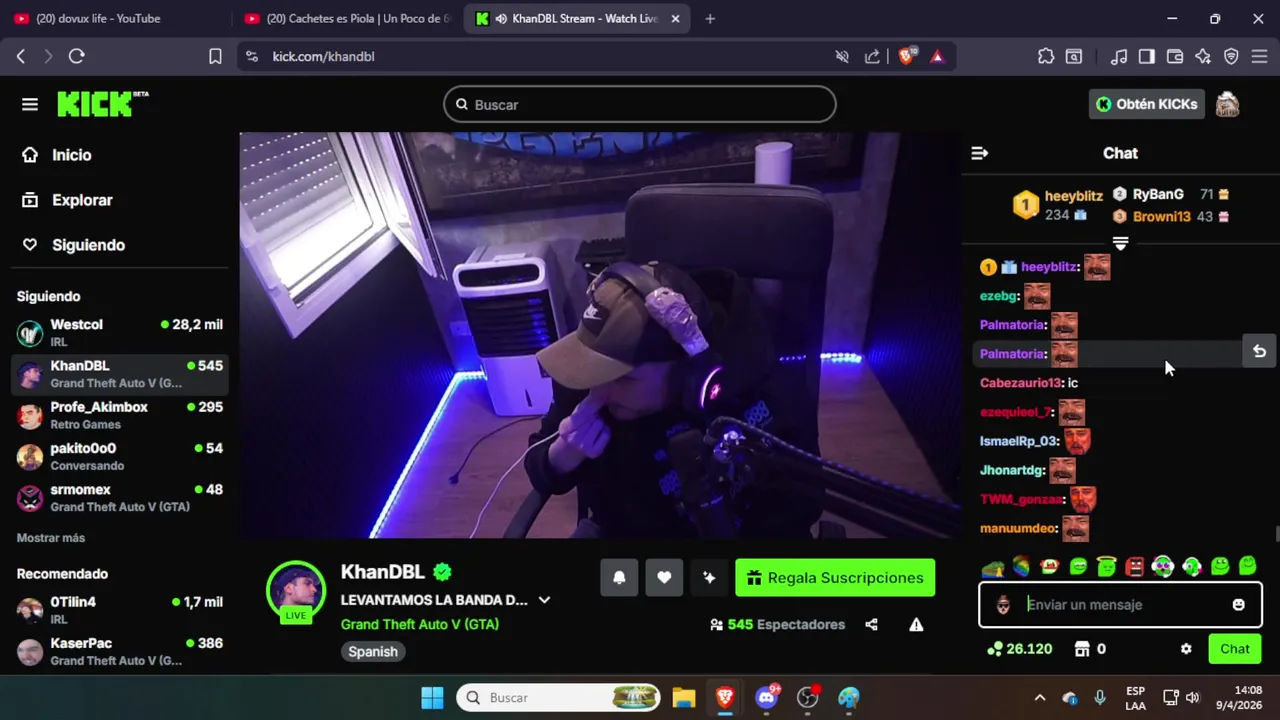Open a new browser tab
The image size is (1280, 720).
point(710,18)
